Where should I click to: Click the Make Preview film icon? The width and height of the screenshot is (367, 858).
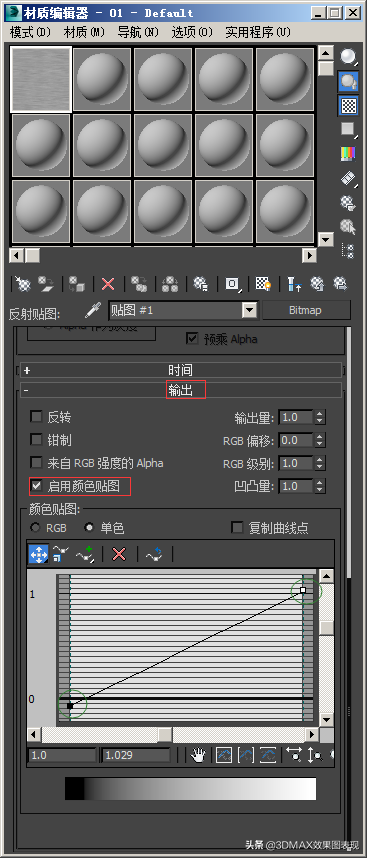click(348, 178)
